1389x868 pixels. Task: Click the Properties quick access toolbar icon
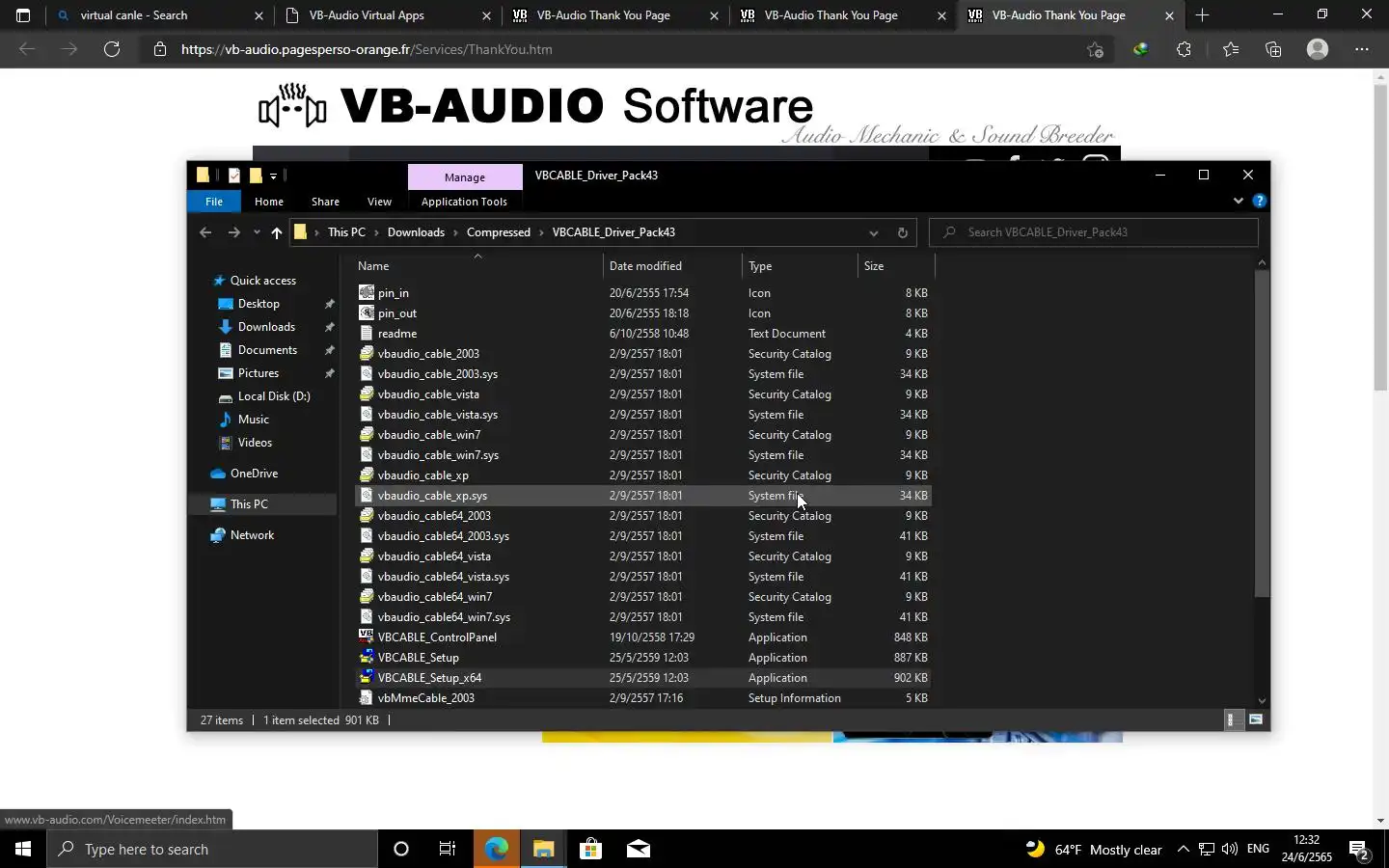(234, 176)
